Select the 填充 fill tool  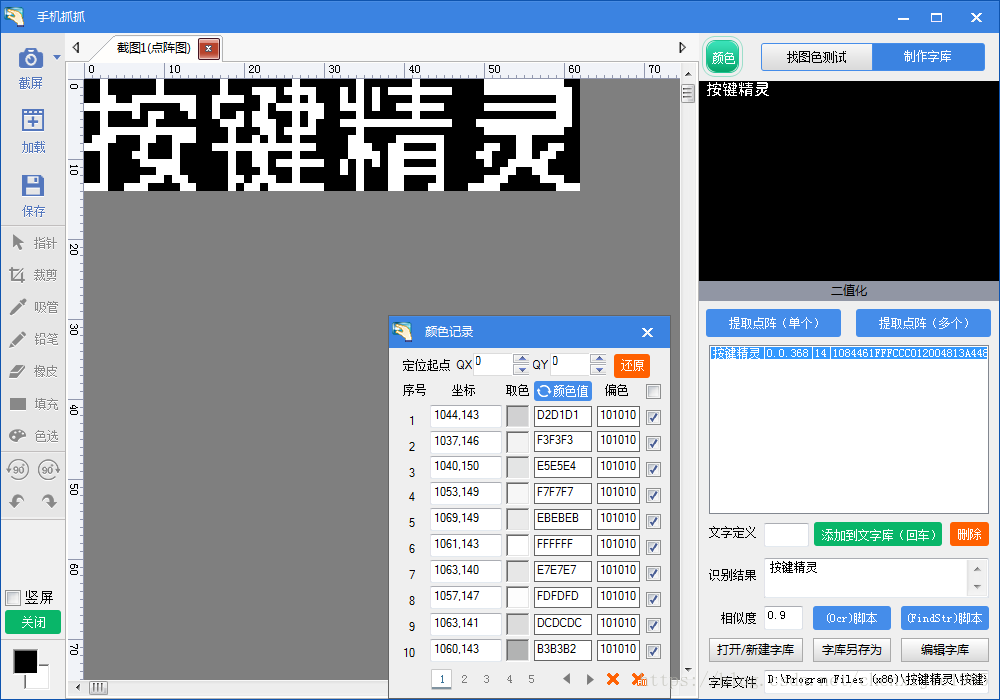(34, 404)
